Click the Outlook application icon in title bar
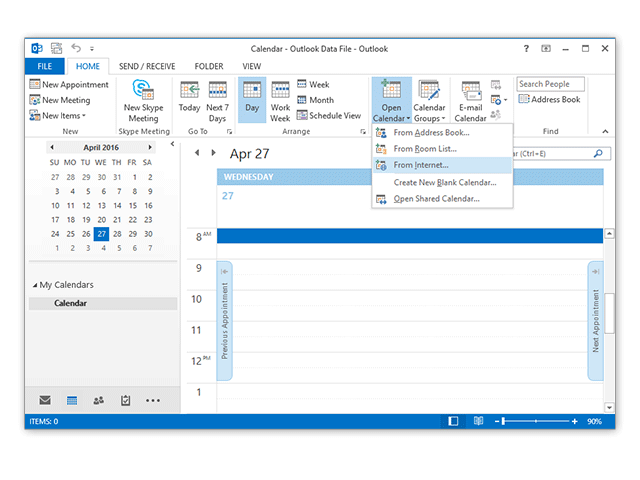Viewport: 640px width, 480px height. (x=37, y=49)
